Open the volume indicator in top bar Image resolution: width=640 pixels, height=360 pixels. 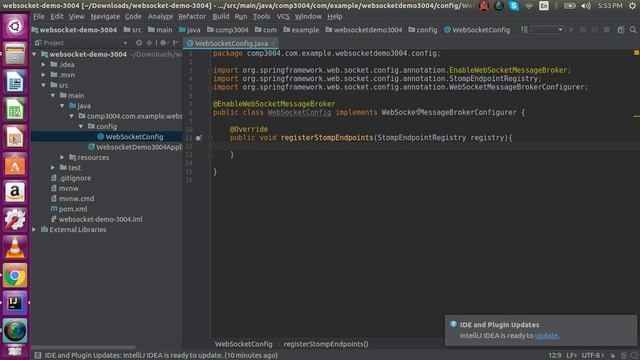(586, 6)
